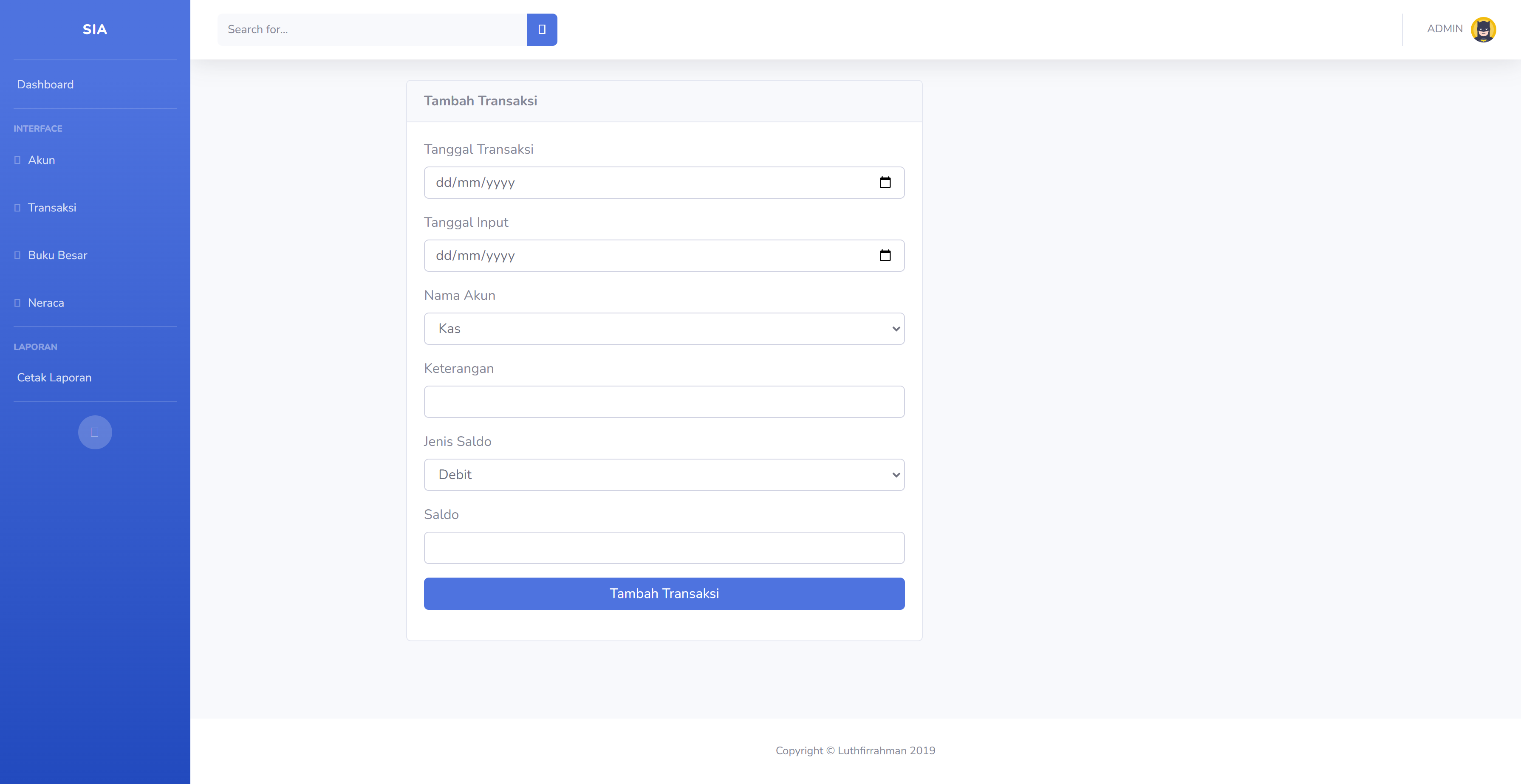Submit the Tambah Transaksi button

664,593
